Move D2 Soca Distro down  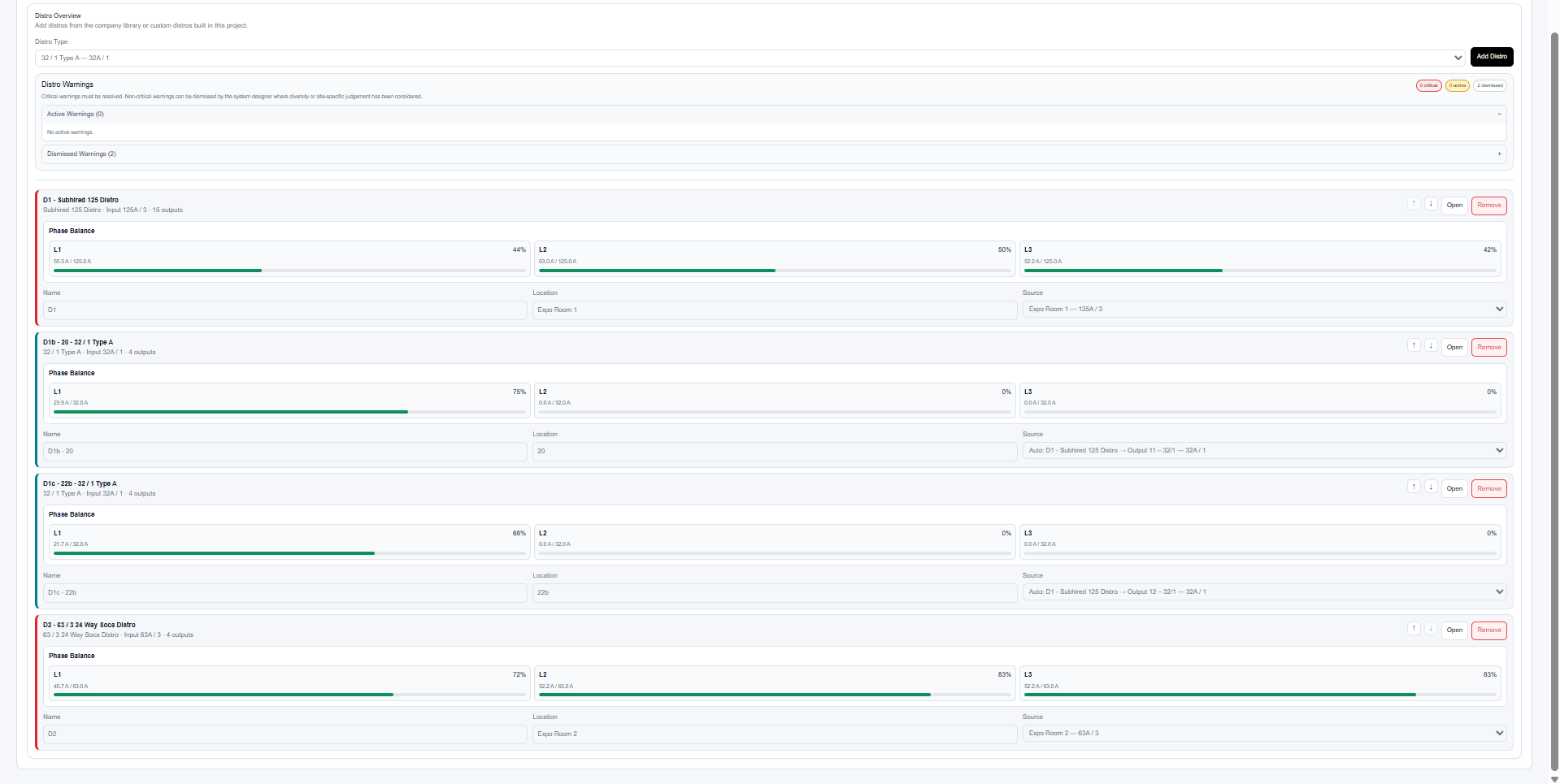[1431, 628]
